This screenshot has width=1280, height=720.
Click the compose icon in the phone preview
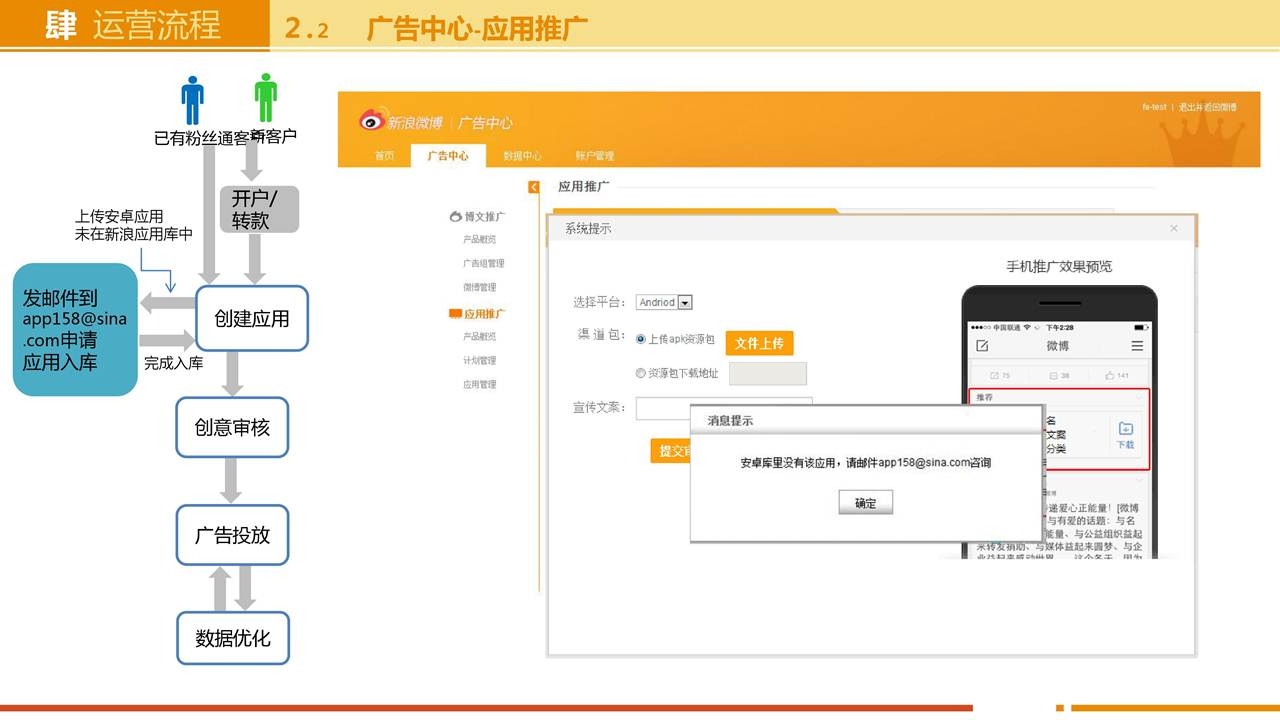tap(982, 346)
